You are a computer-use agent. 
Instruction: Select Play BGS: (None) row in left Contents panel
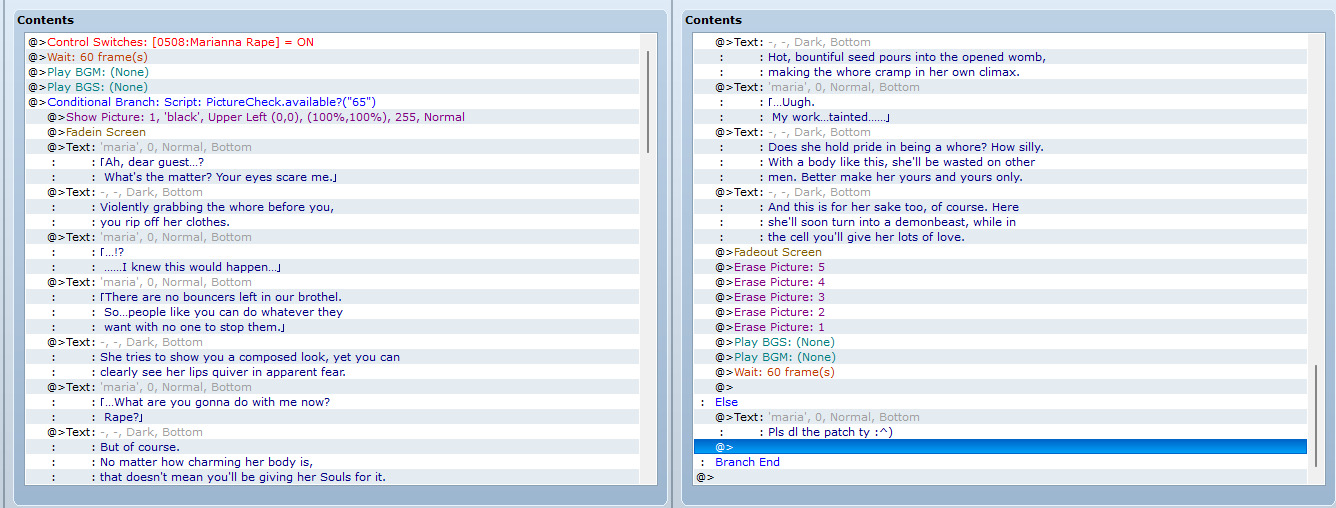[332, 87]
